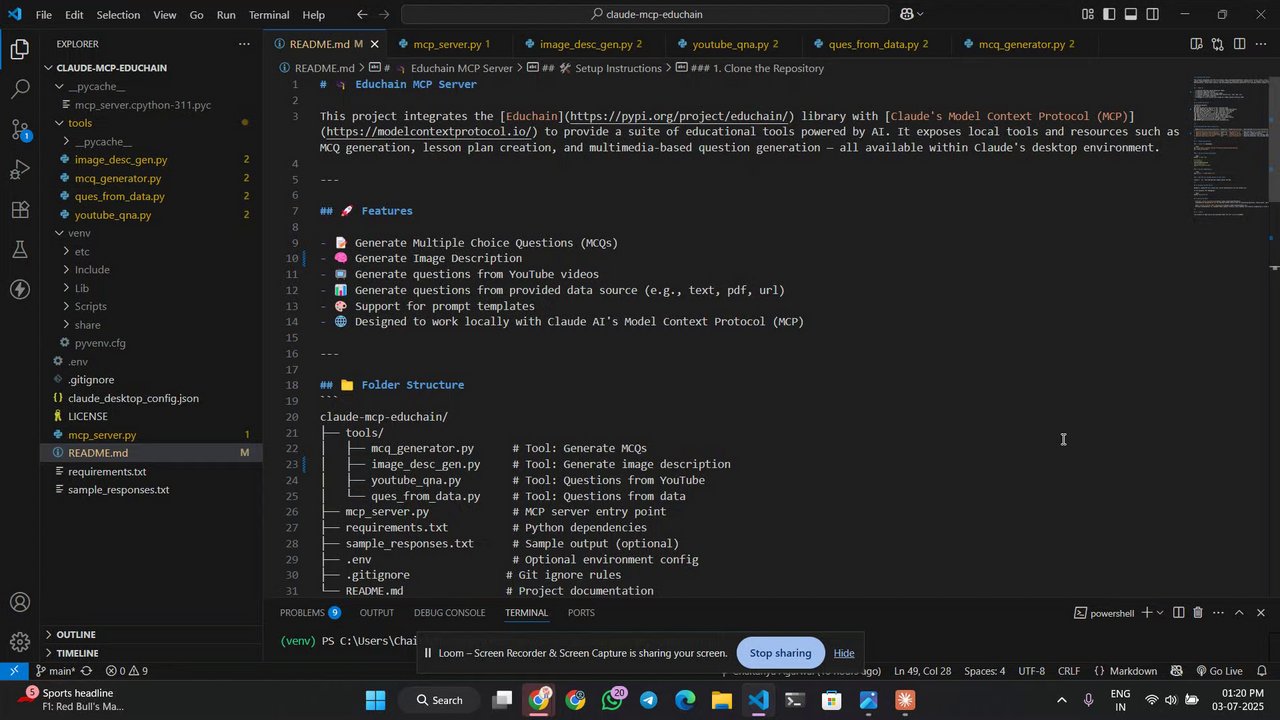1280x720 pixels.
Task: Click the editor minimap
Action: 1231,144
